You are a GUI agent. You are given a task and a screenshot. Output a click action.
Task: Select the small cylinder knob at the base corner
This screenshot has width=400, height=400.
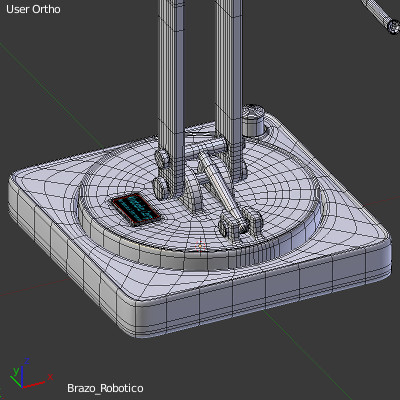coord(254,121)
